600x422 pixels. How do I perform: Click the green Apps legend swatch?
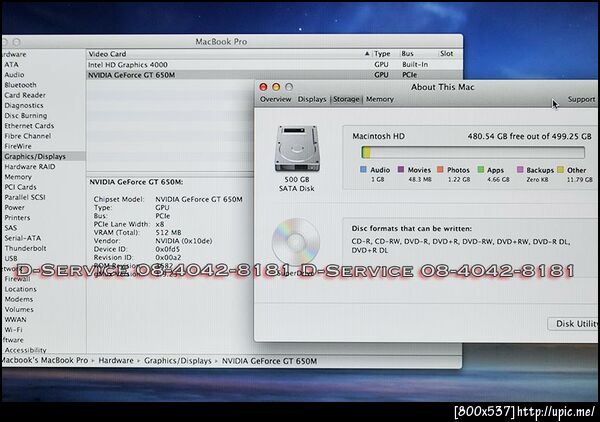click(x=481, y=169)
